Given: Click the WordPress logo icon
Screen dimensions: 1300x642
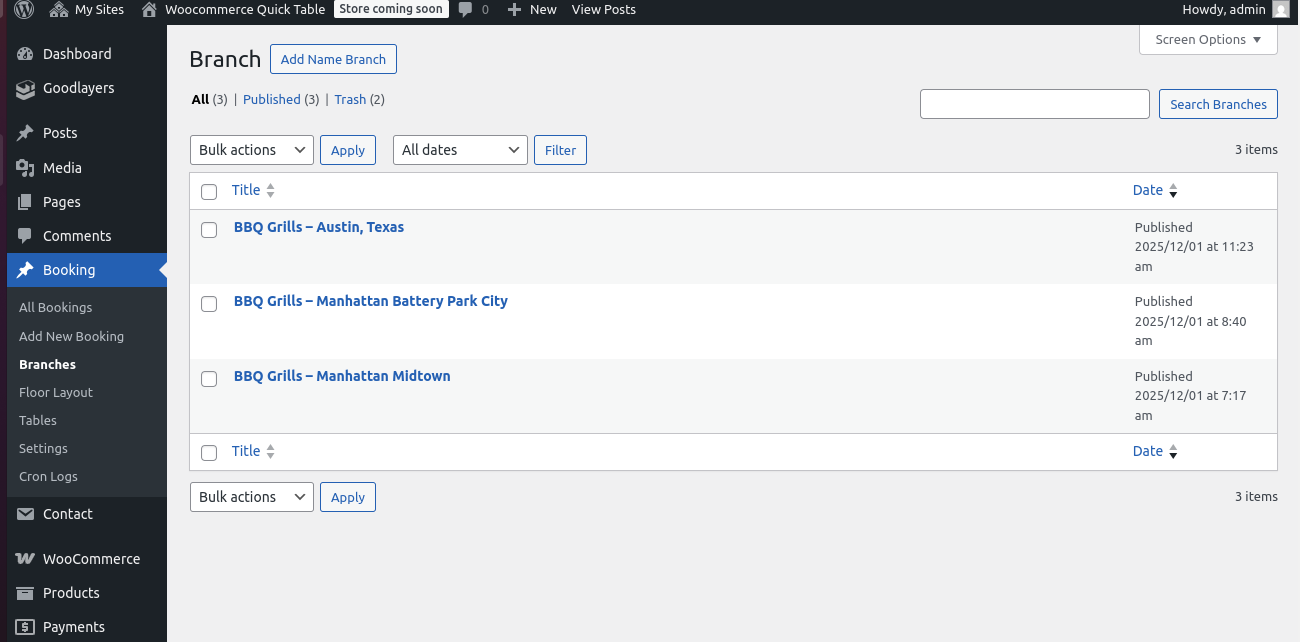Looking at the screenshot, I should [x=25, y=10].
